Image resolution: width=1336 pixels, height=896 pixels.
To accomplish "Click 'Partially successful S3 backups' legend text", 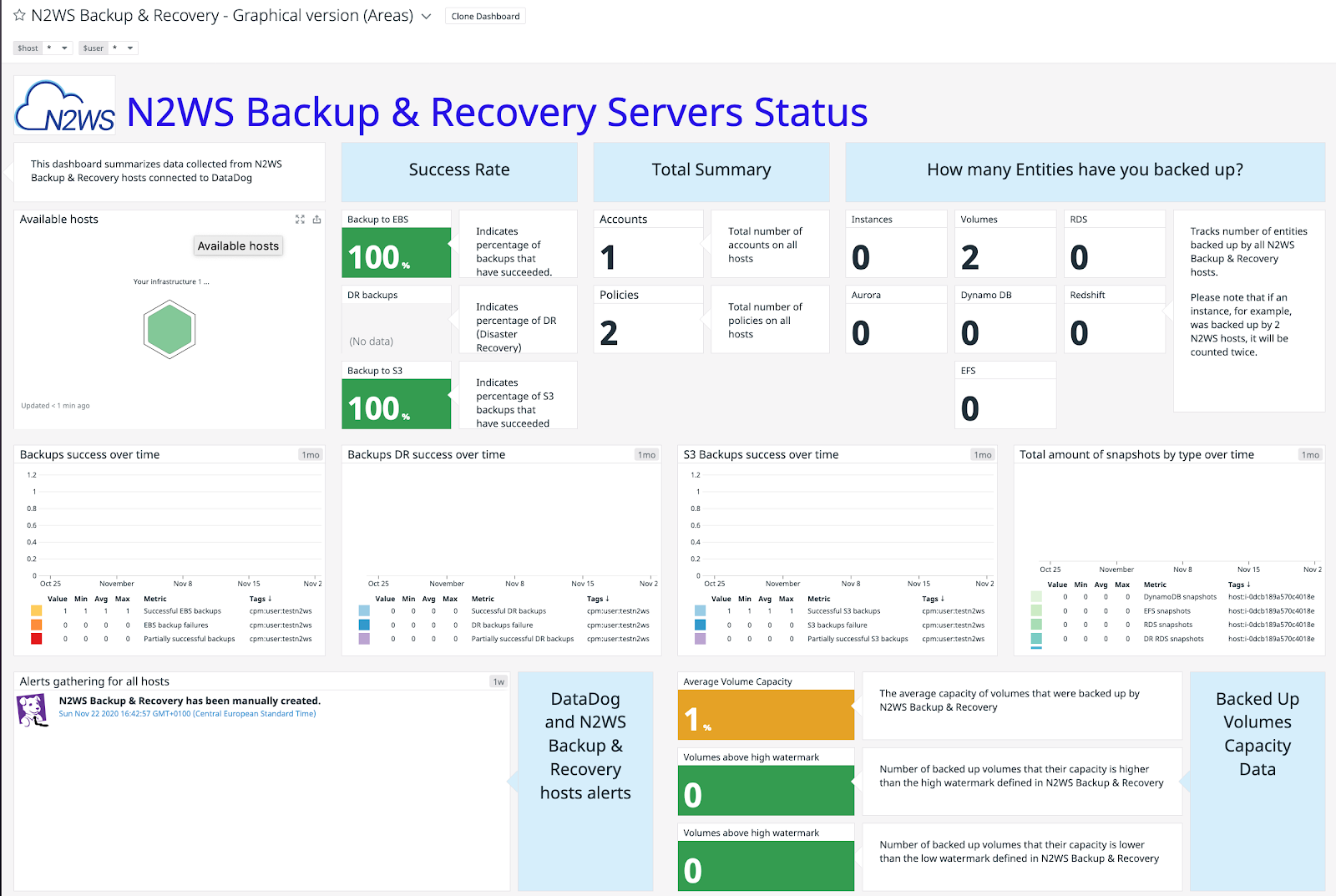I will point(858,639).
